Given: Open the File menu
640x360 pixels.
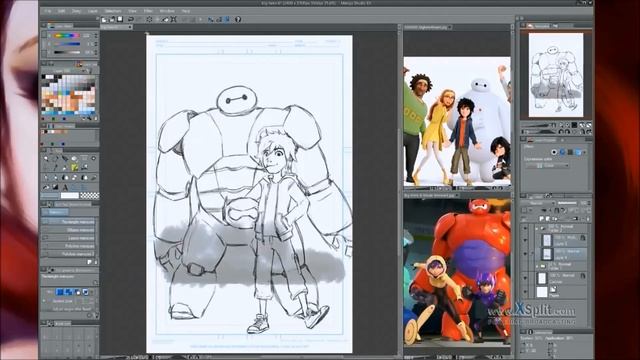Looking at the screenshot, I should [48, 11].
